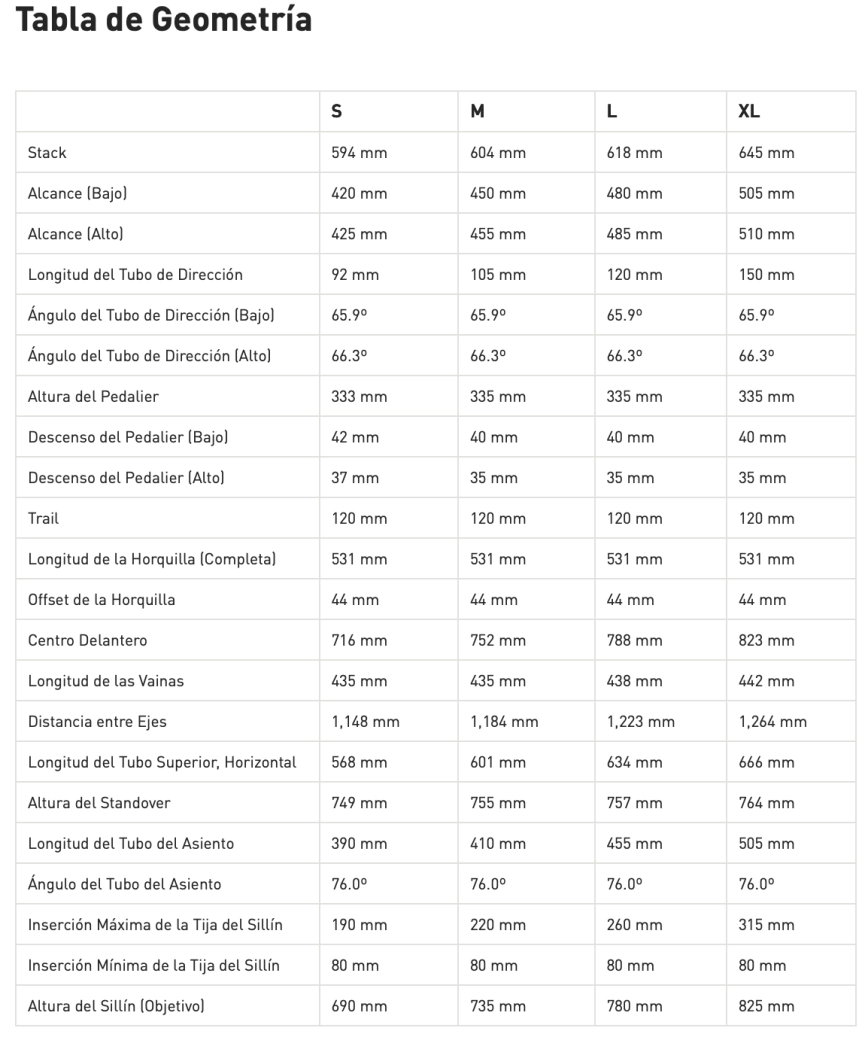This screenshot has width=868, height=1040.
Task: Select the XL size column header
Action: click(x=749, y=112)
